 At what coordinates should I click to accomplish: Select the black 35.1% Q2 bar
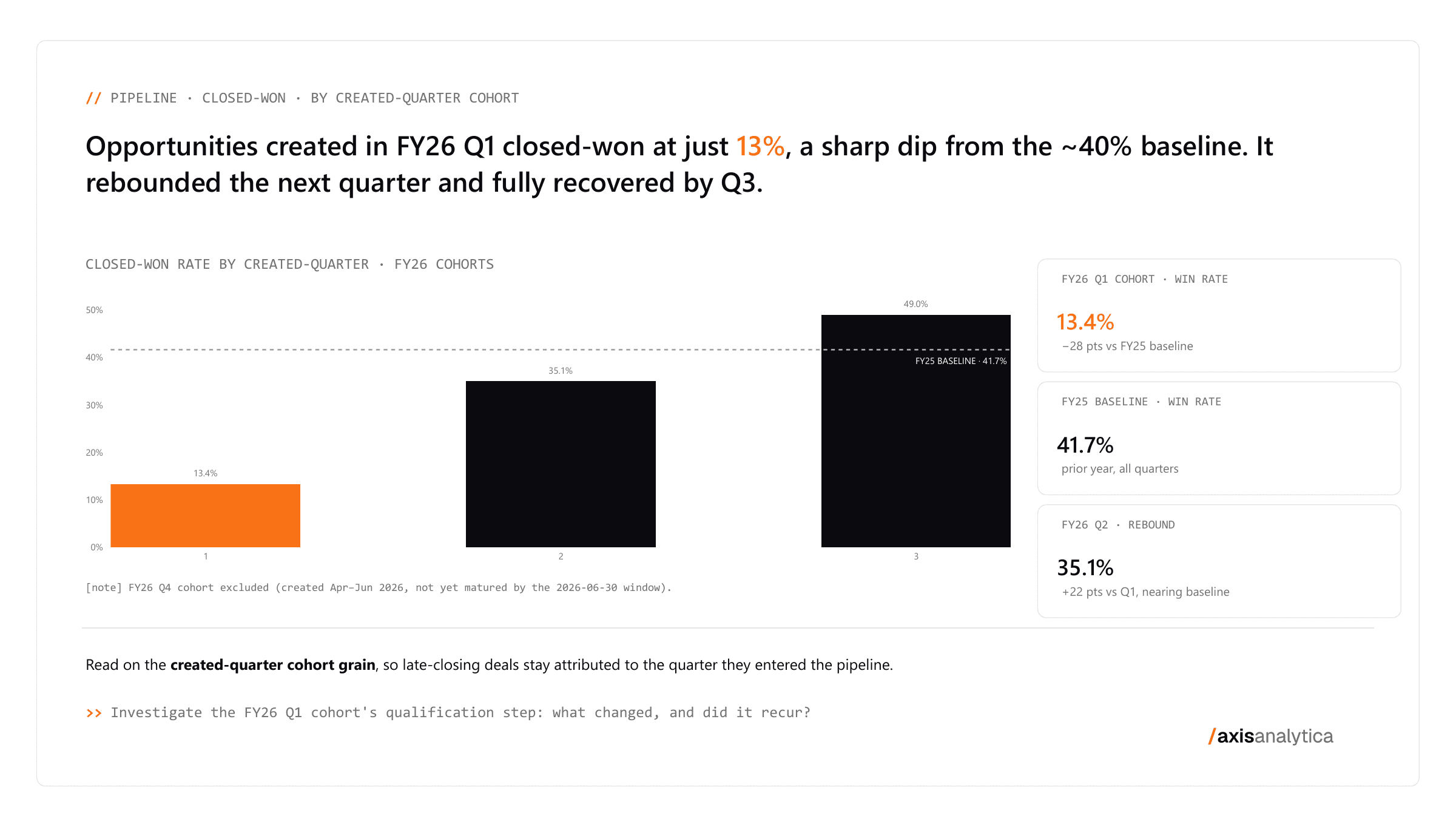561,464
